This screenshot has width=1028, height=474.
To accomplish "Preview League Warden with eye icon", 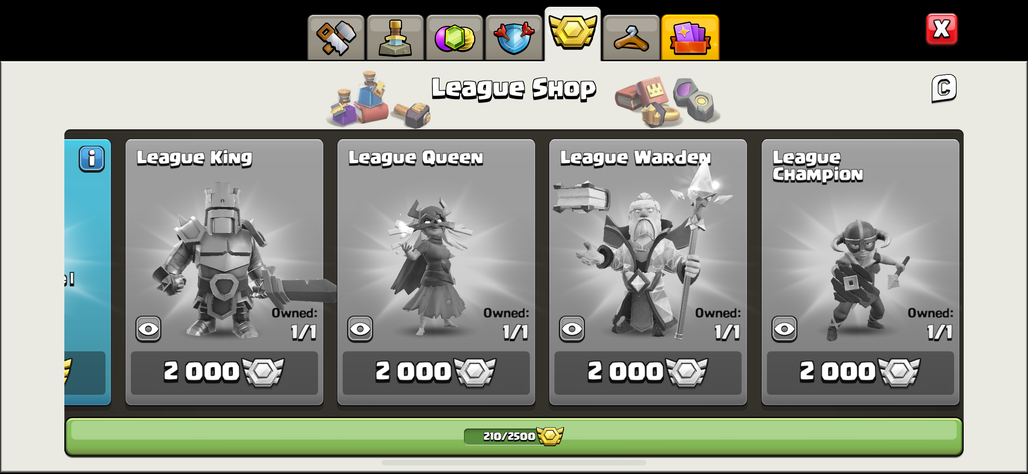I will coord(572,329).
